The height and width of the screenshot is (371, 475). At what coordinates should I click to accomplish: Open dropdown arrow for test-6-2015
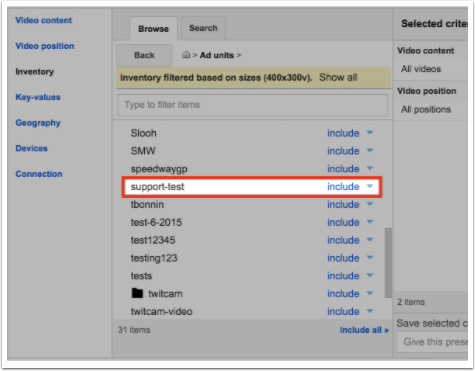tap(370, 222)
